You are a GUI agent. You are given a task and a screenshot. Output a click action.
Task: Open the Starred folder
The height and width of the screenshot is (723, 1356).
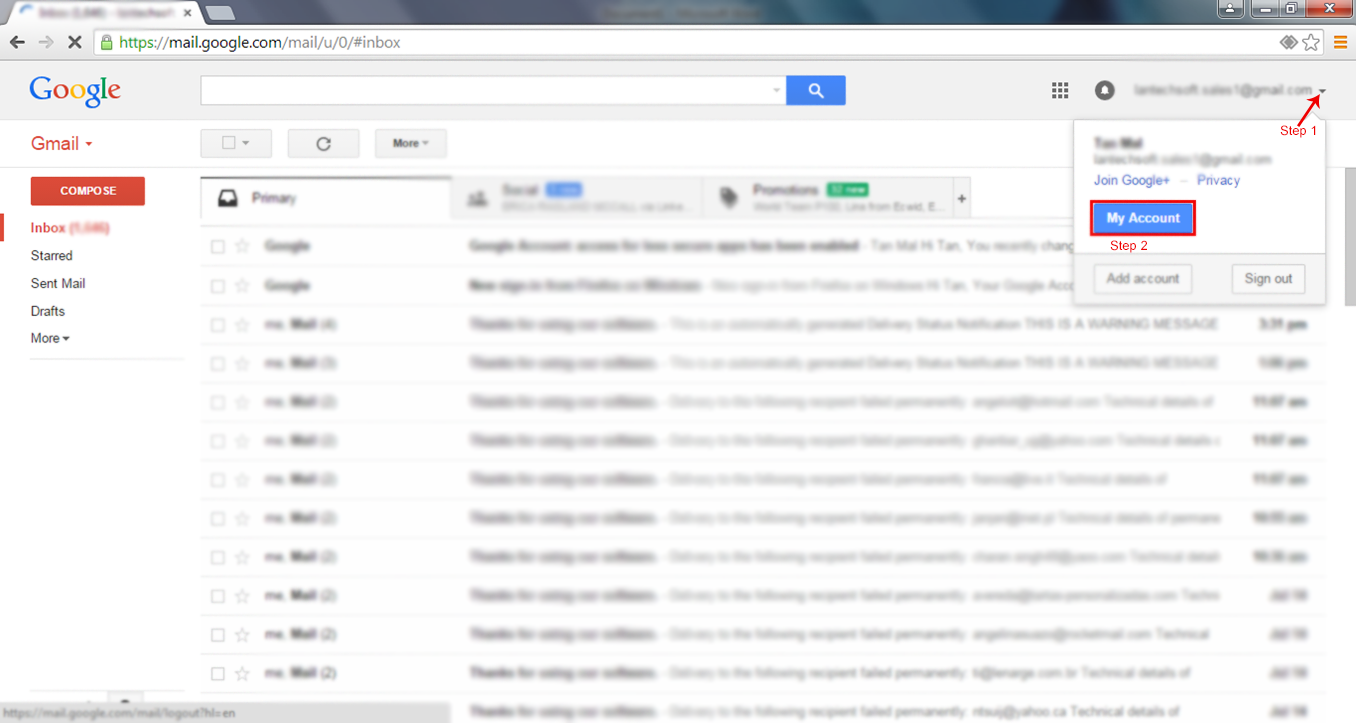(x=52, y=256)
